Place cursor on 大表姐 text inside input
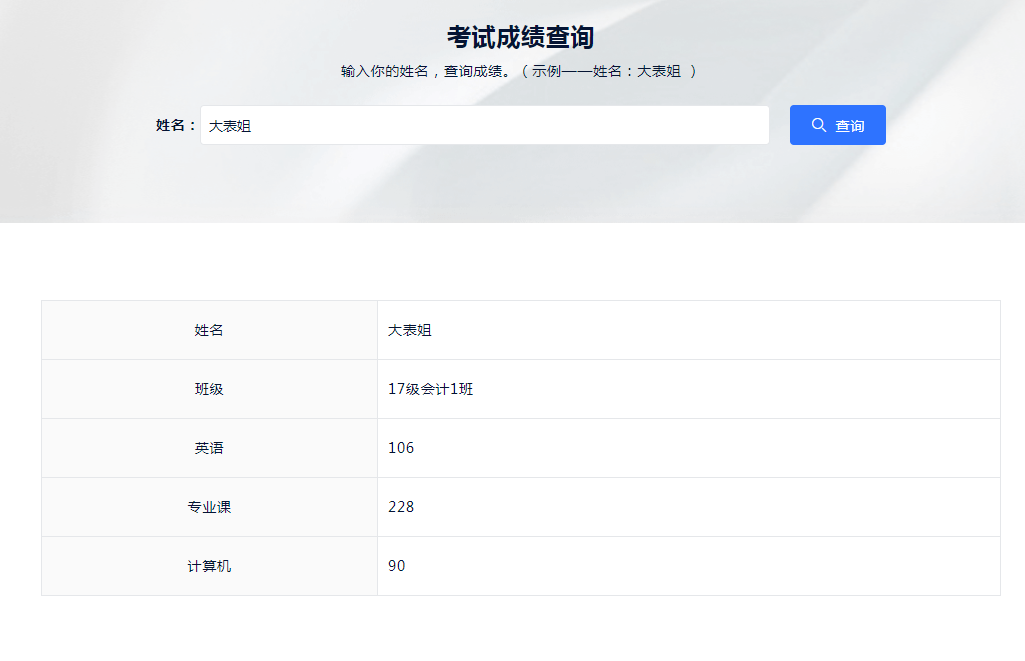Screen dimensions: 1025x661 pos(230,126)
